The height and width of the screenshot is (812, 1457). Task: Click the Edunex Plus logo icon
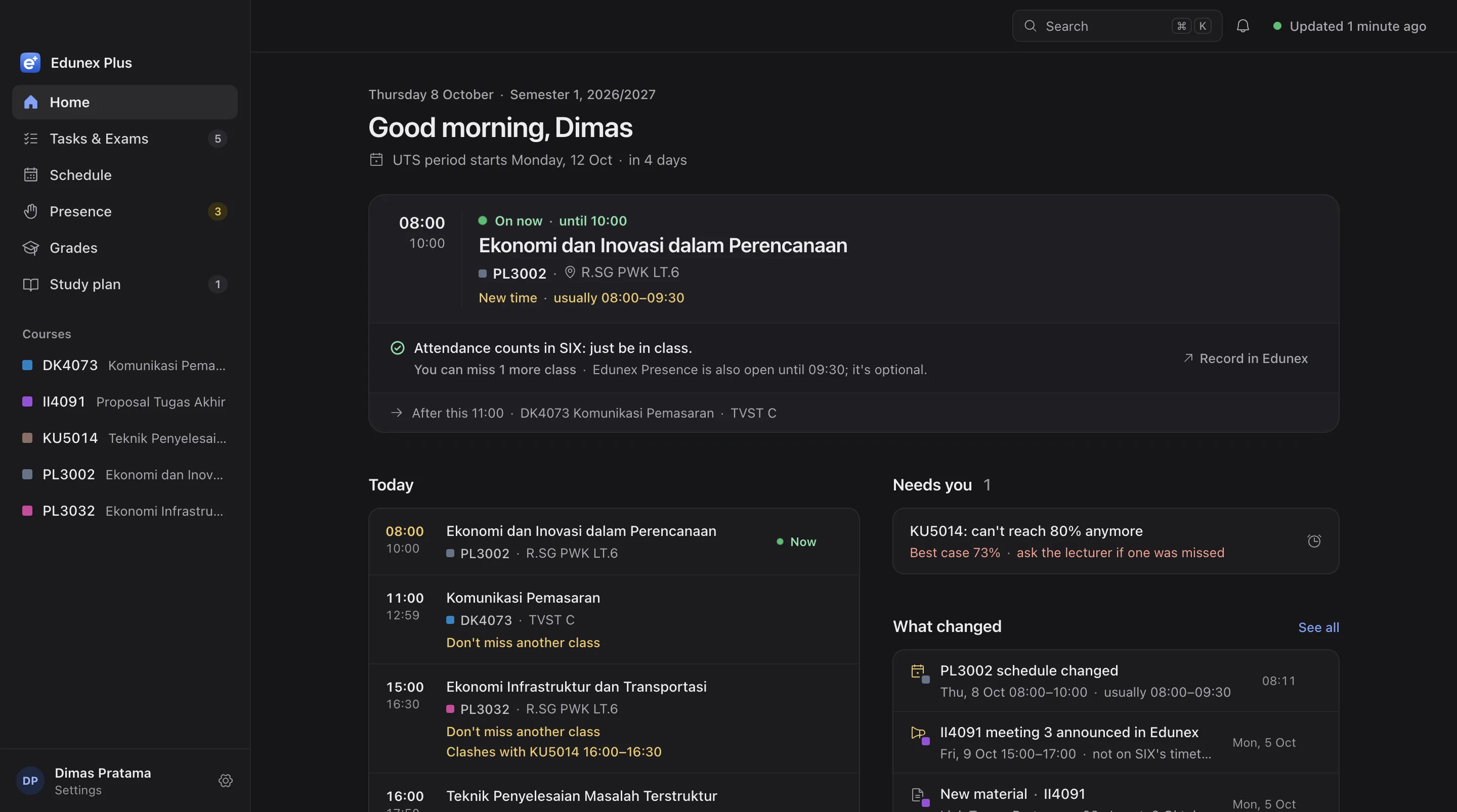30,63
